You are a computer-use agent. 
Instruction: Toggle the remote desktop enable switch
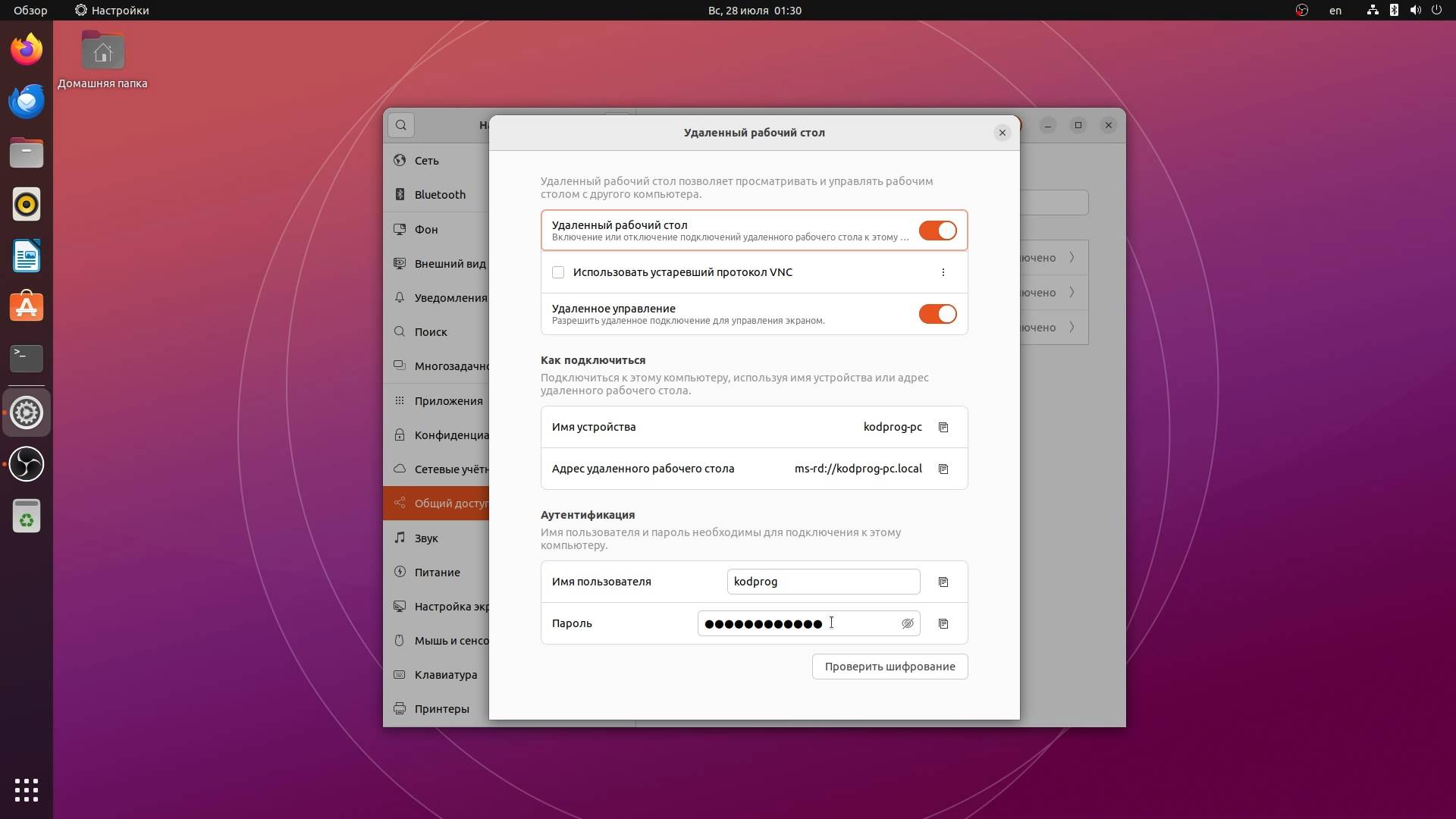(937, 230)
